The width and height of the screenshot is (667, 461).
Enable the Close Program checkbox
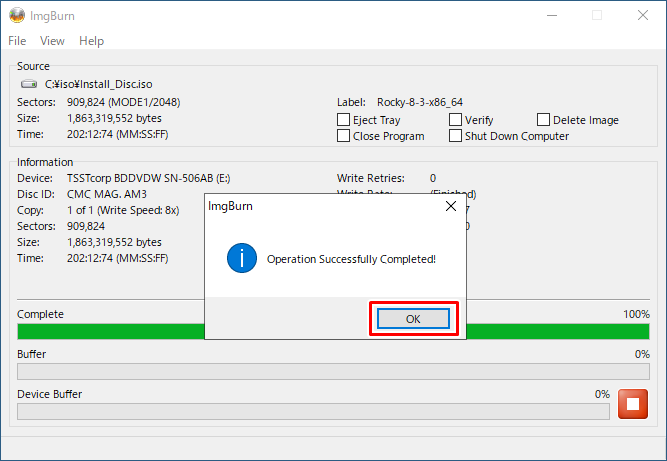pyautogui.click(x=344, y=136)
